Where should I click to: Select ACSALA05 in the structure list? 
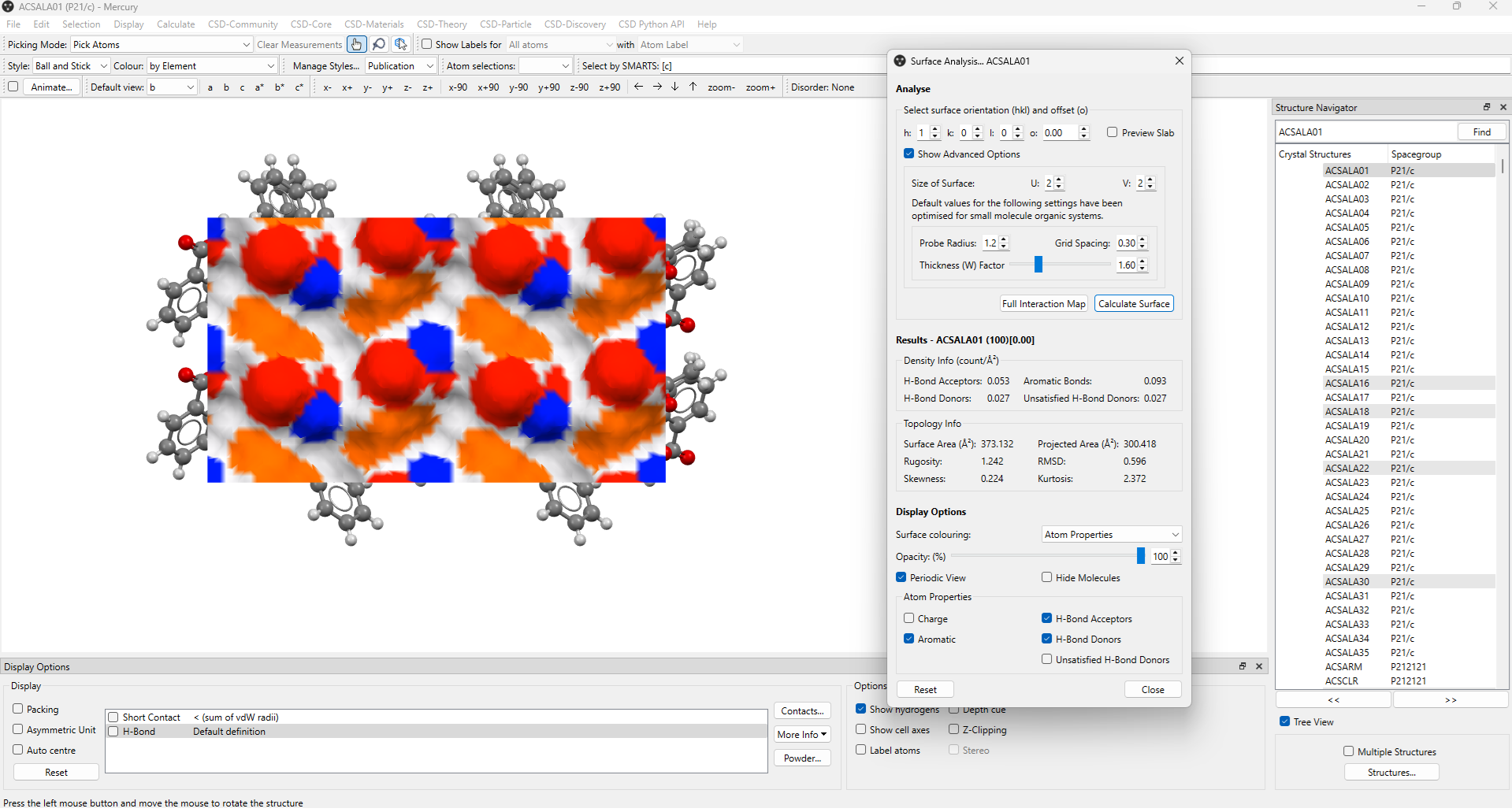1347,227
